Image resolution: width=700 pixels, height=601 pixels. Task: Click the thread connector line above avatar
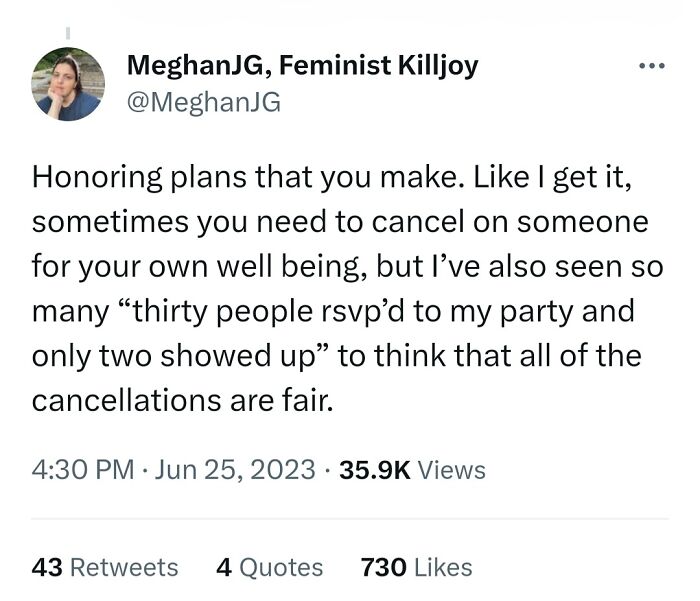[x=68, y=33]
